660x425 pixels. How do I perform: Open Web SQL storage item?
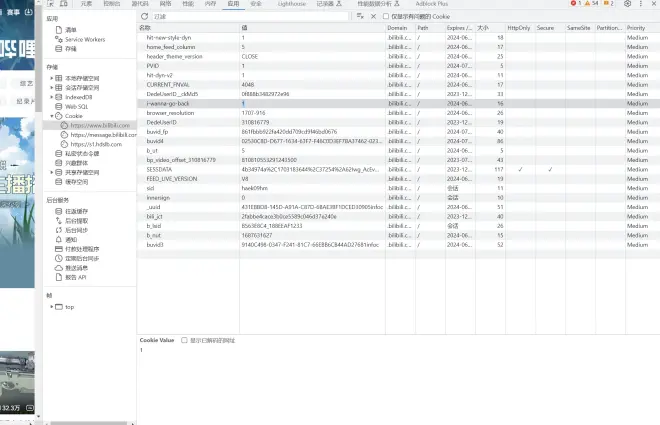(77, 106)
